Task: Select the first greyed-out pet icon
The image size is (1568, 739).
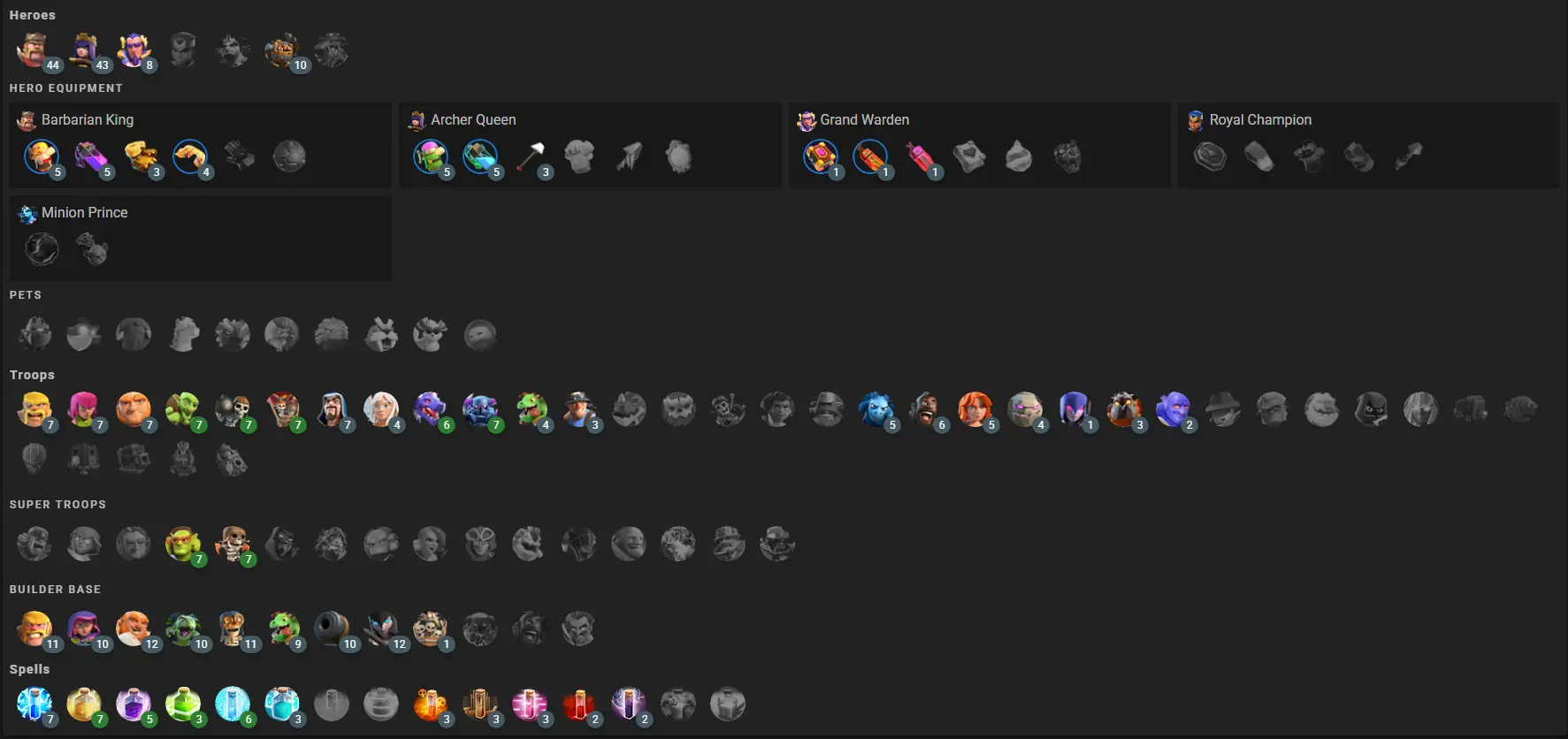Action: click(34, 334)
